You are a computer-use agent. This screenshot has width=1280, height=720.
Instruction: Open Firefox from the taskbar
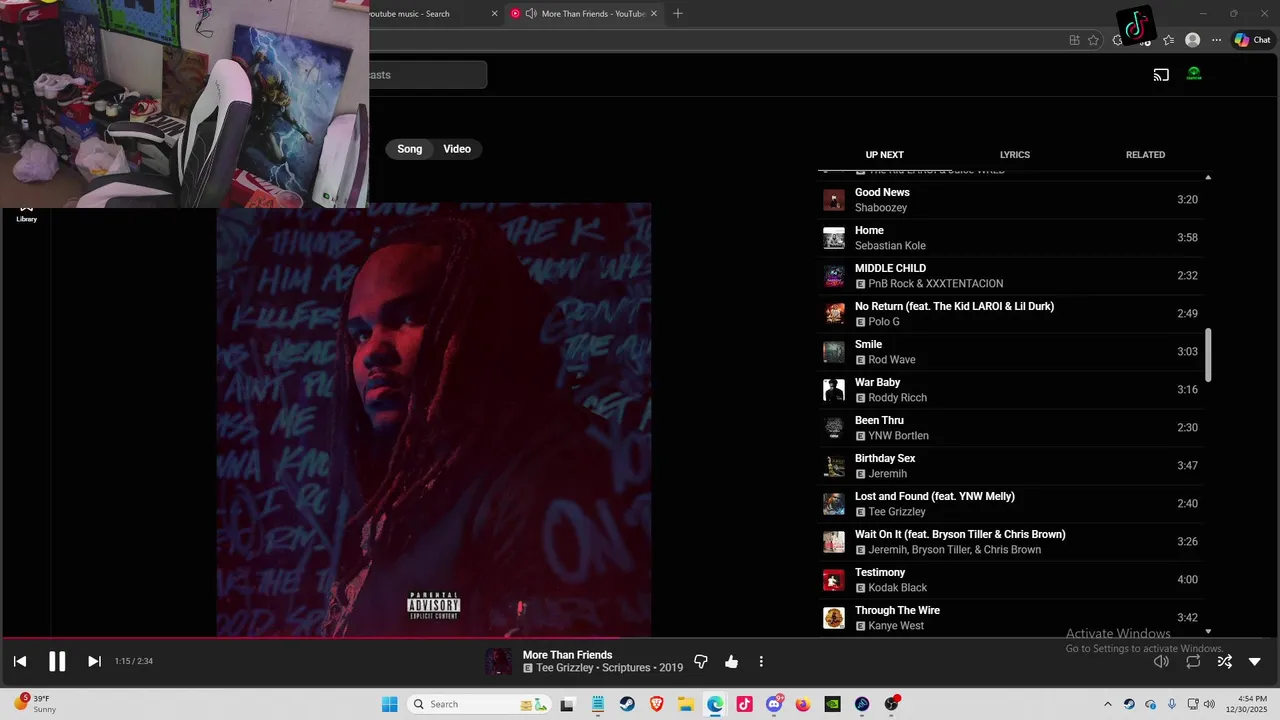803,704
